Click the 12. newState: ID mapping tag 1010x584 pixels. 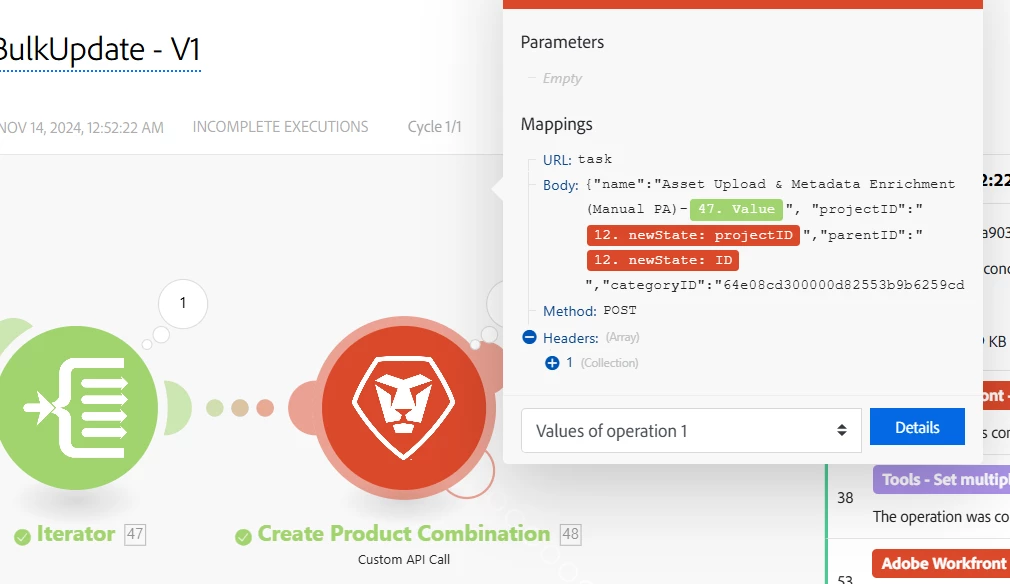(663, 260)
